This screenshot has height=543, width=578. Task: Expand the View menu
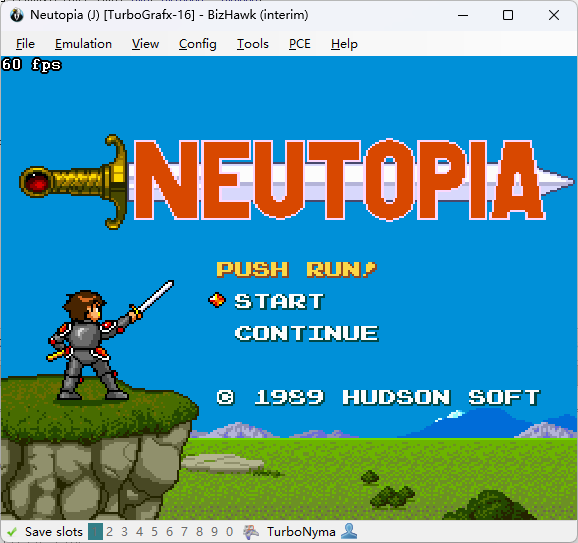click(145, 44)
